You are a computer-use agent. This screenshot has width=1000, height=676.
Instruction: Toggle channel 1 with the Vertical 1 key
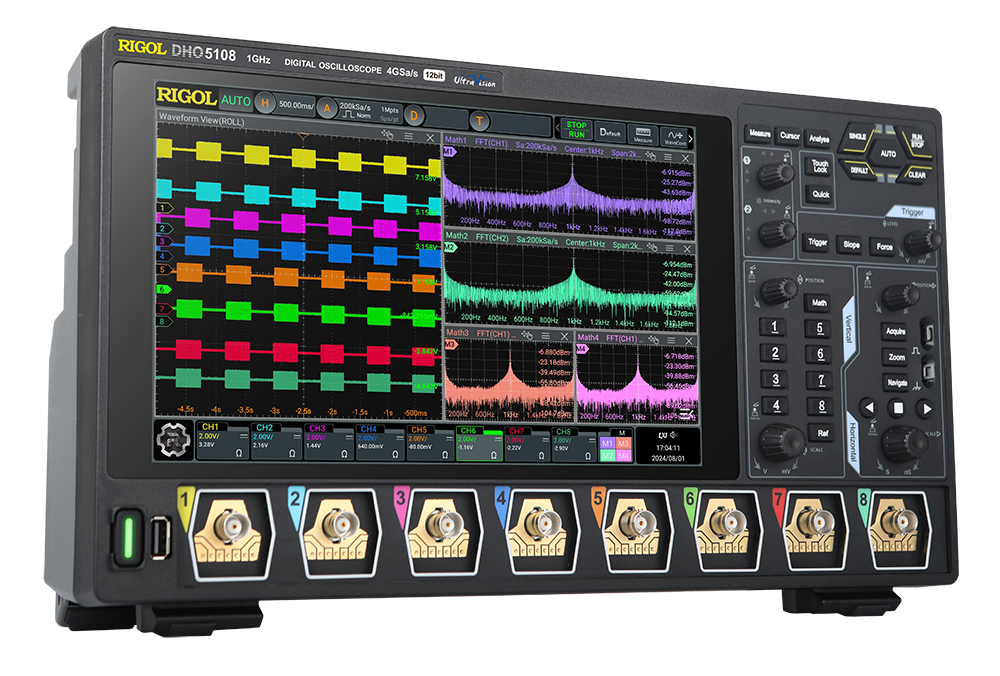(x=774, y=327)
